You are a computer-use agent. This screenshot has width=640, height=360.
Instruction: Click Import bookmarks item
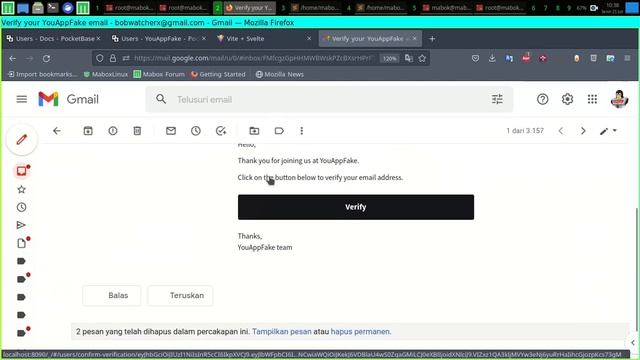(x=42, y=74)
